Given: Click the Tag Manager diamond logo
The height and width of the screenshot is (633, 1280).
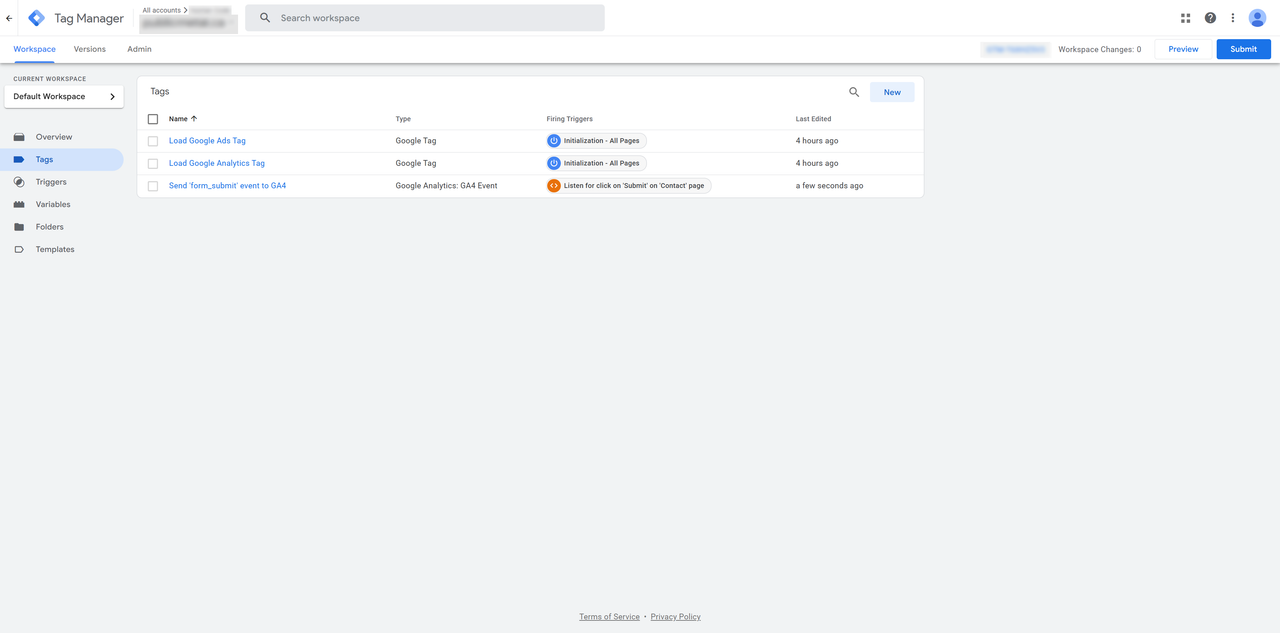Looking at the screenshot, I should coord(37,18).
